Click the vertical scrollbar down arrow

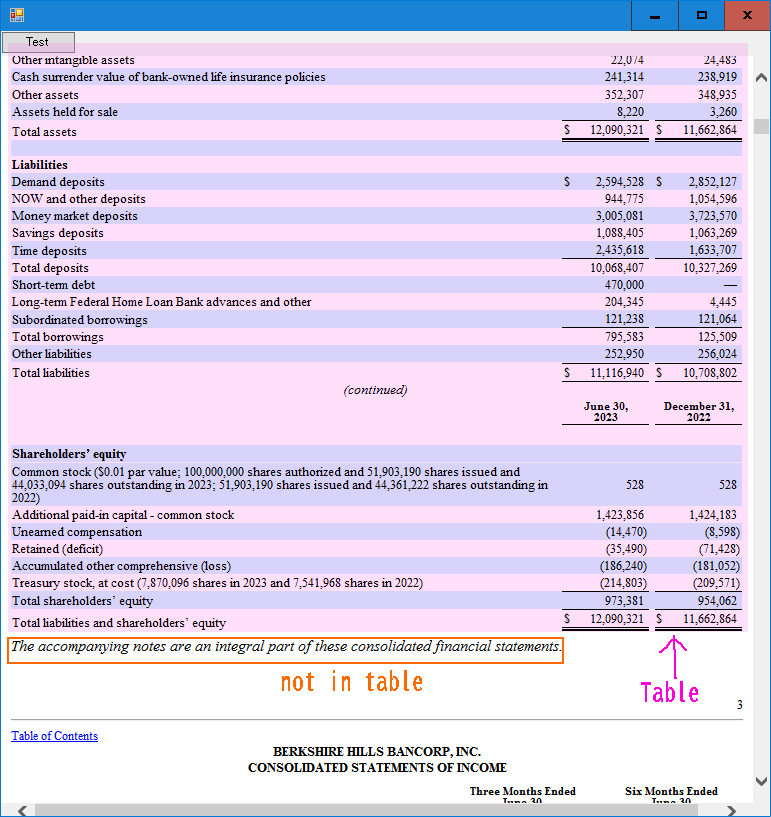tap(761, 781)
